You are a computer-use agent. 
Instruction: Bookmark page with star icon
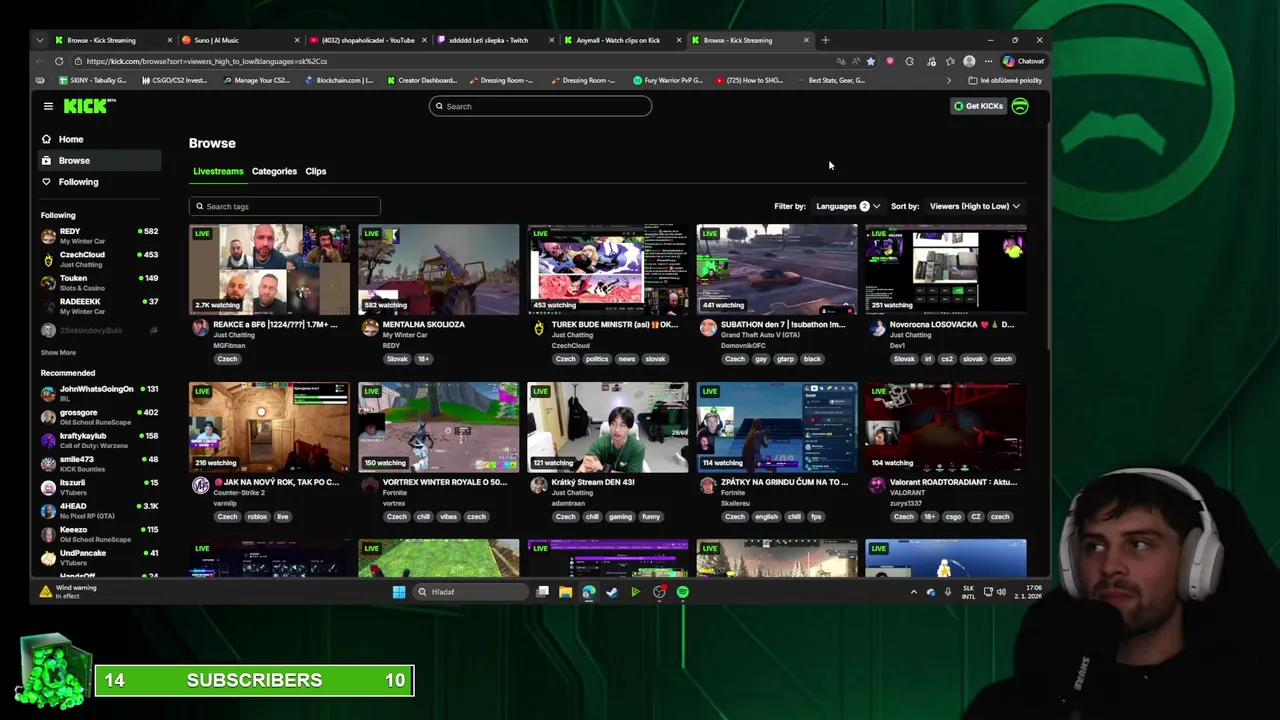click(870, 61)
